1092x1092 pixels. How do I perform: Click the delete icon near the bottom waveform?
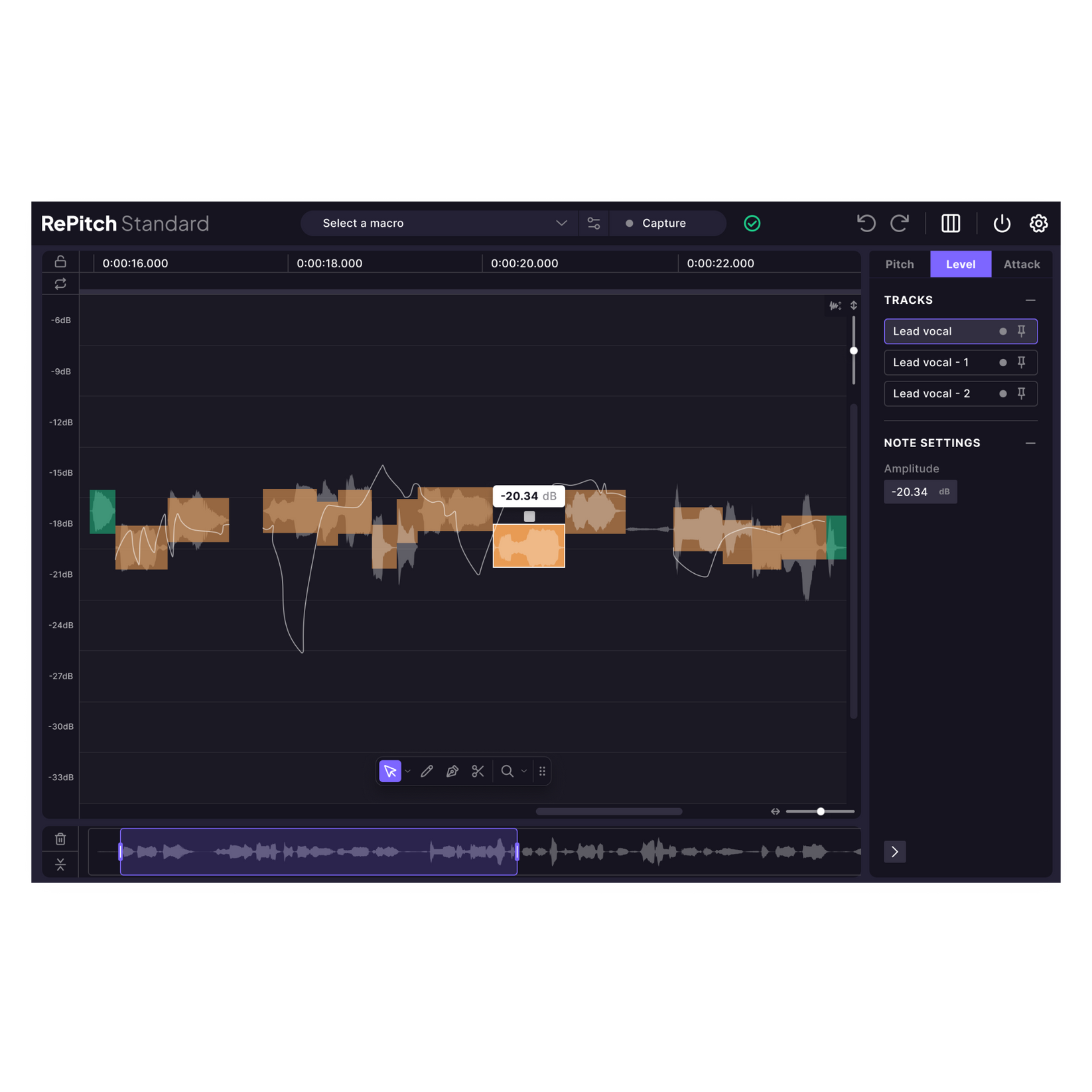(60, 839)
